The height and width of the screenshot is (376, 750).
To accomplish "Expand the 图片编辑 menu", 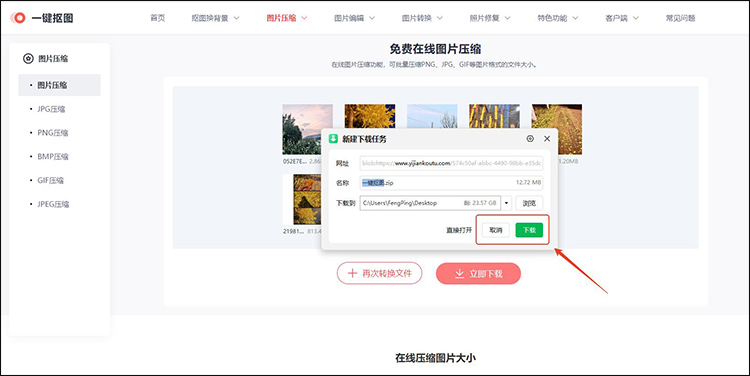I will (x=354, y=18).
